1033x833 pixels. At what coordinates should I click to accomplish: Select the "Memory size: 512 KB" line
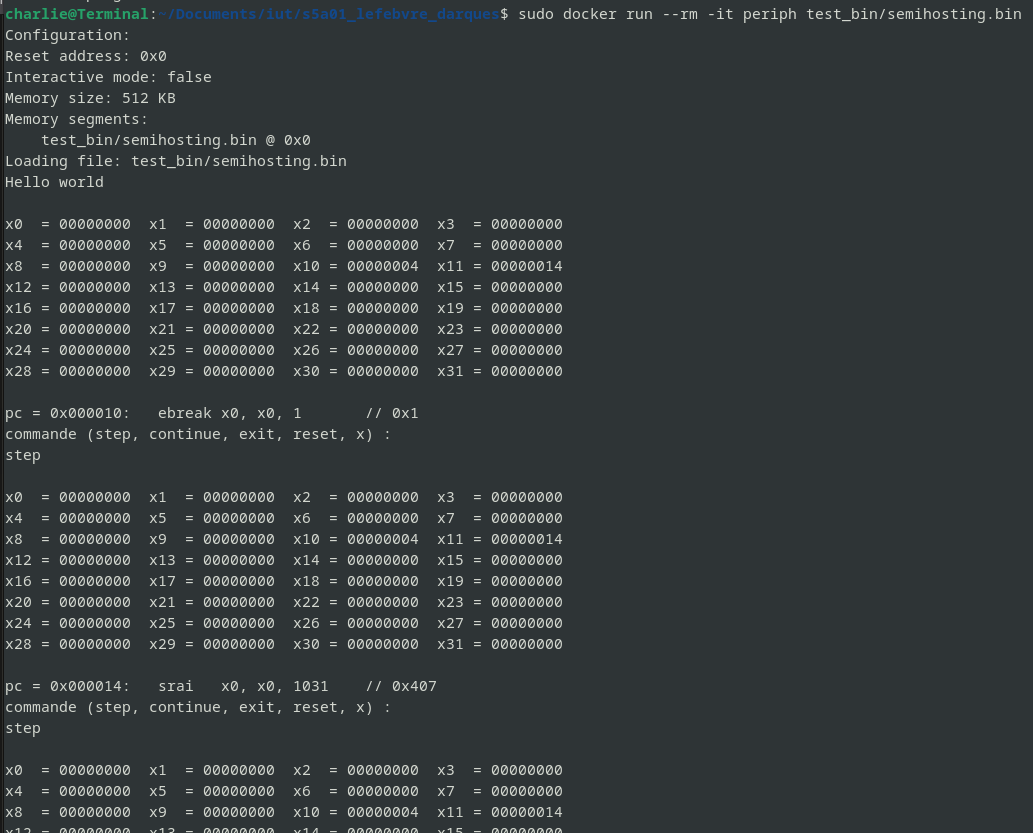[90, 98]
